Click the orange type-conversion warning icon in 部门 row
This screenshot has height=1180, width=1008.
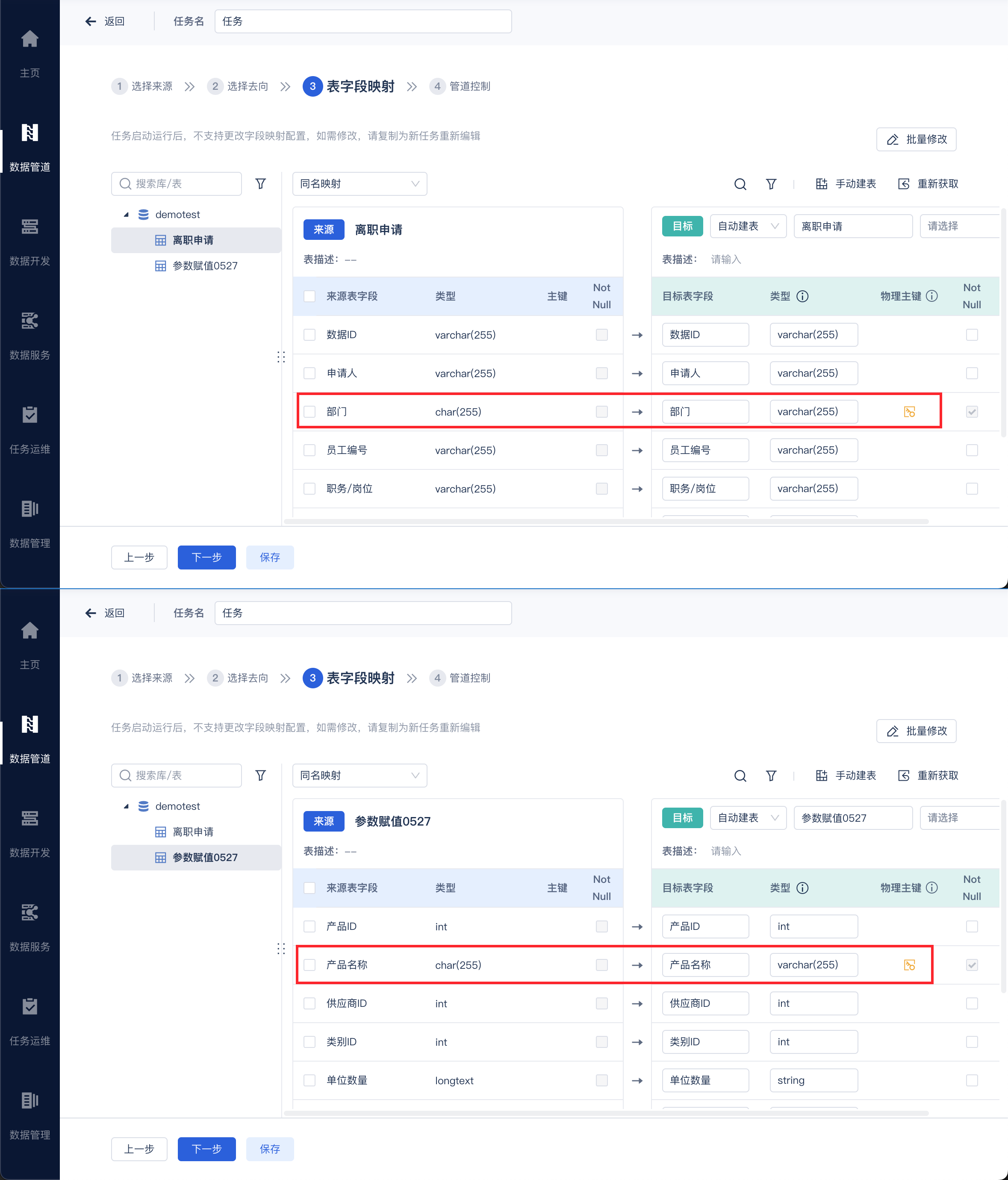tap(910, 412)
